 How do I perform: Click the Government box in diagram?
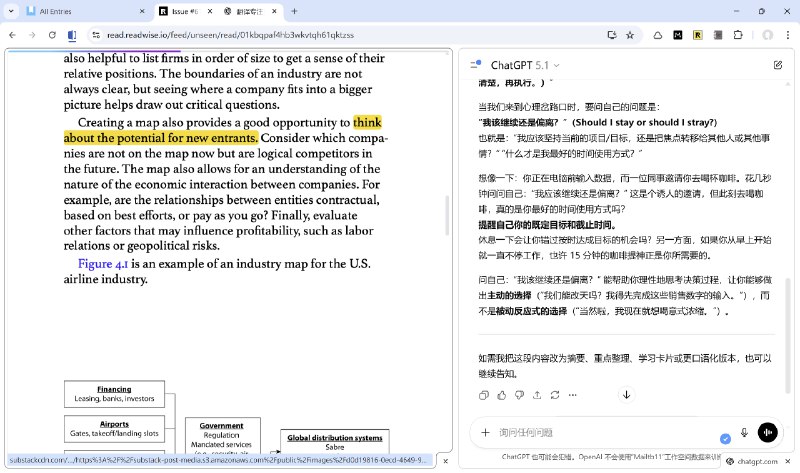coord(222,435)
